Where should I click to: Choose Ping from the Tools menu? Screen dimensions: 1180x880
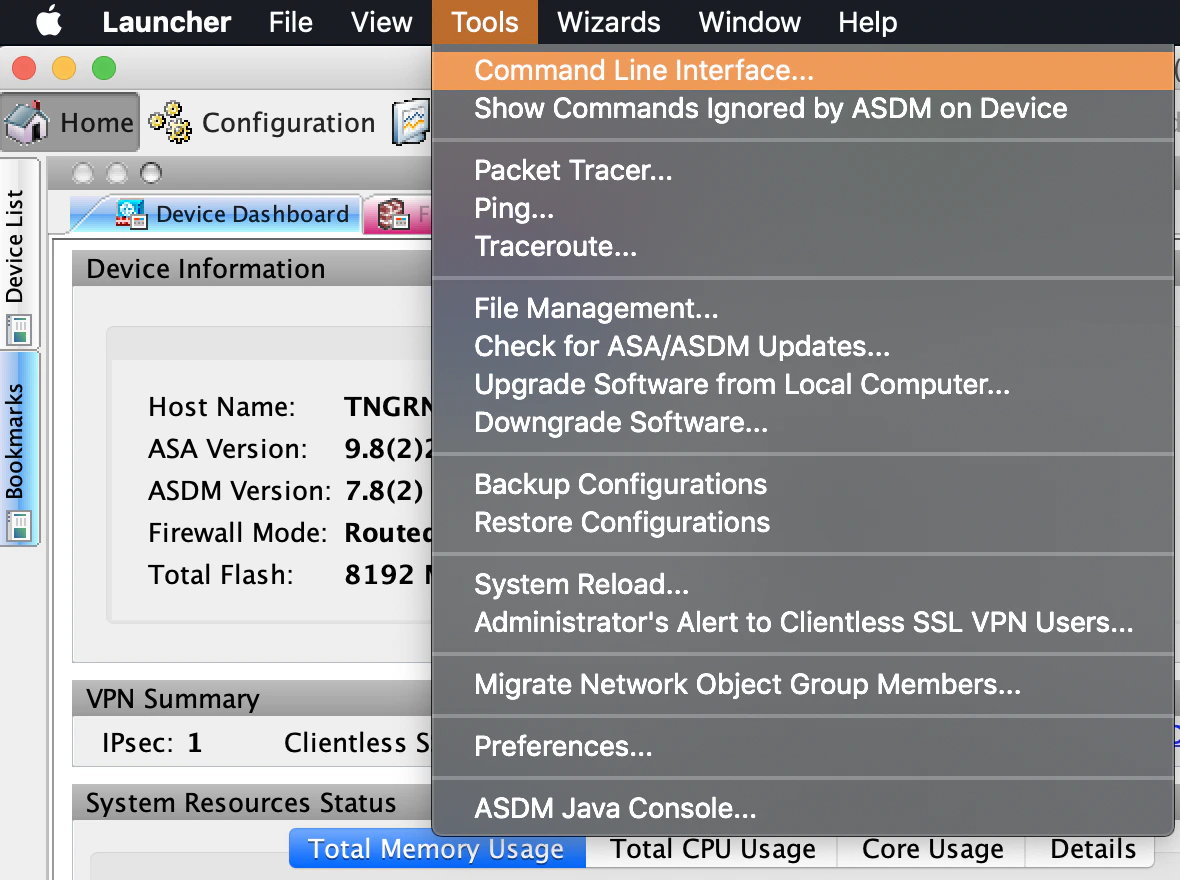(514, 208)
